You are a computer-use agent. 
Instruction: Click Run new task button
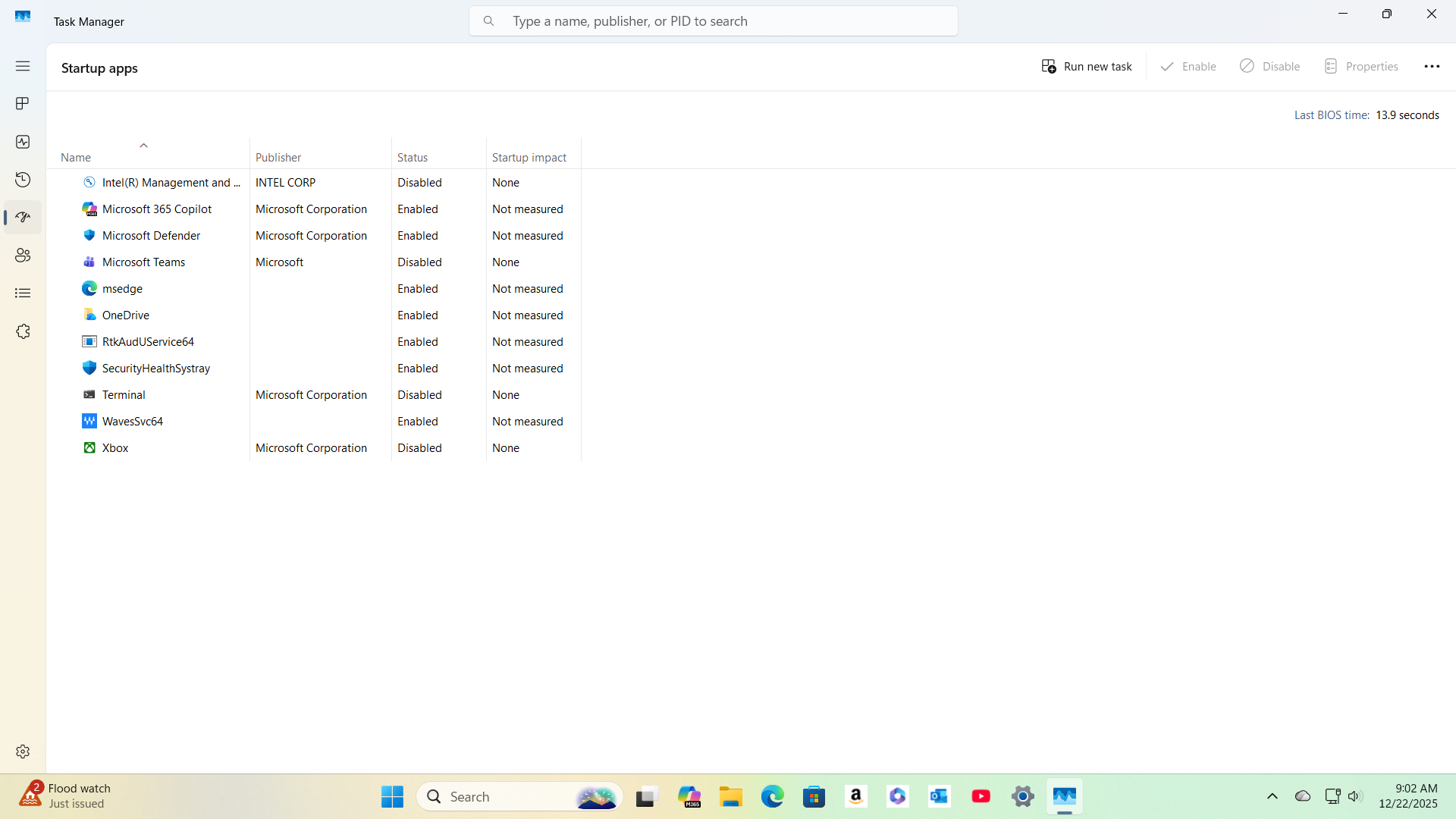point(1087,67)
